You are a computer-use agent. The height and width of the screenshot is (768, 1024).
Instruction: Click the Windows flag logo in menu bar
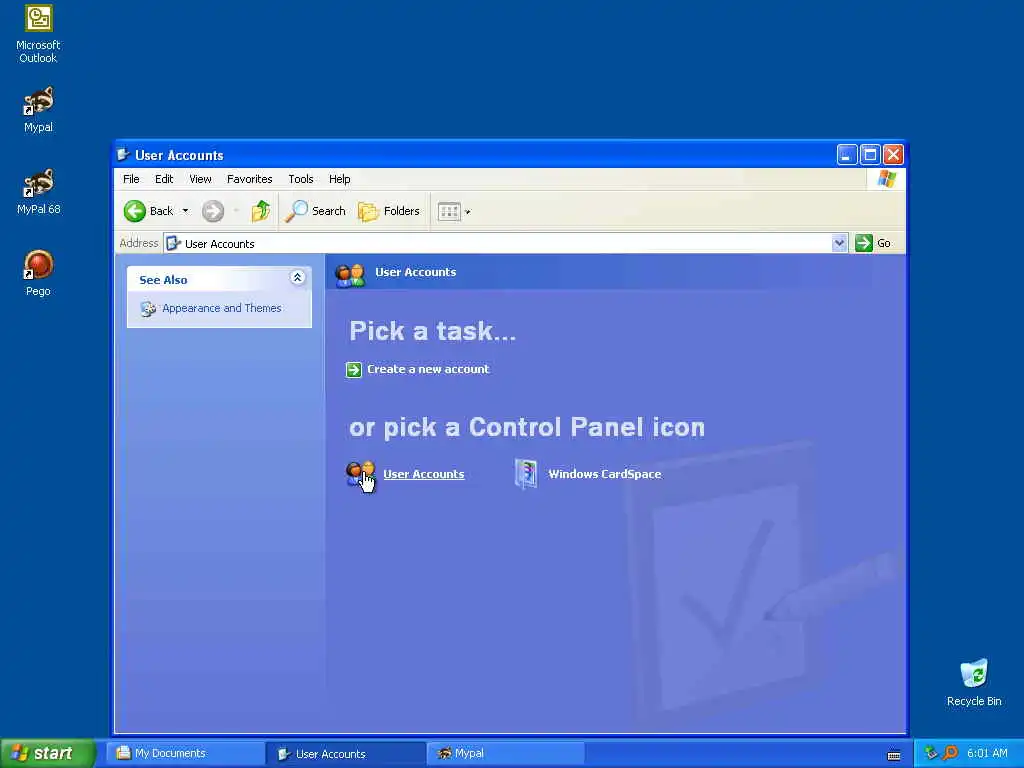click(x=887, y=178)
